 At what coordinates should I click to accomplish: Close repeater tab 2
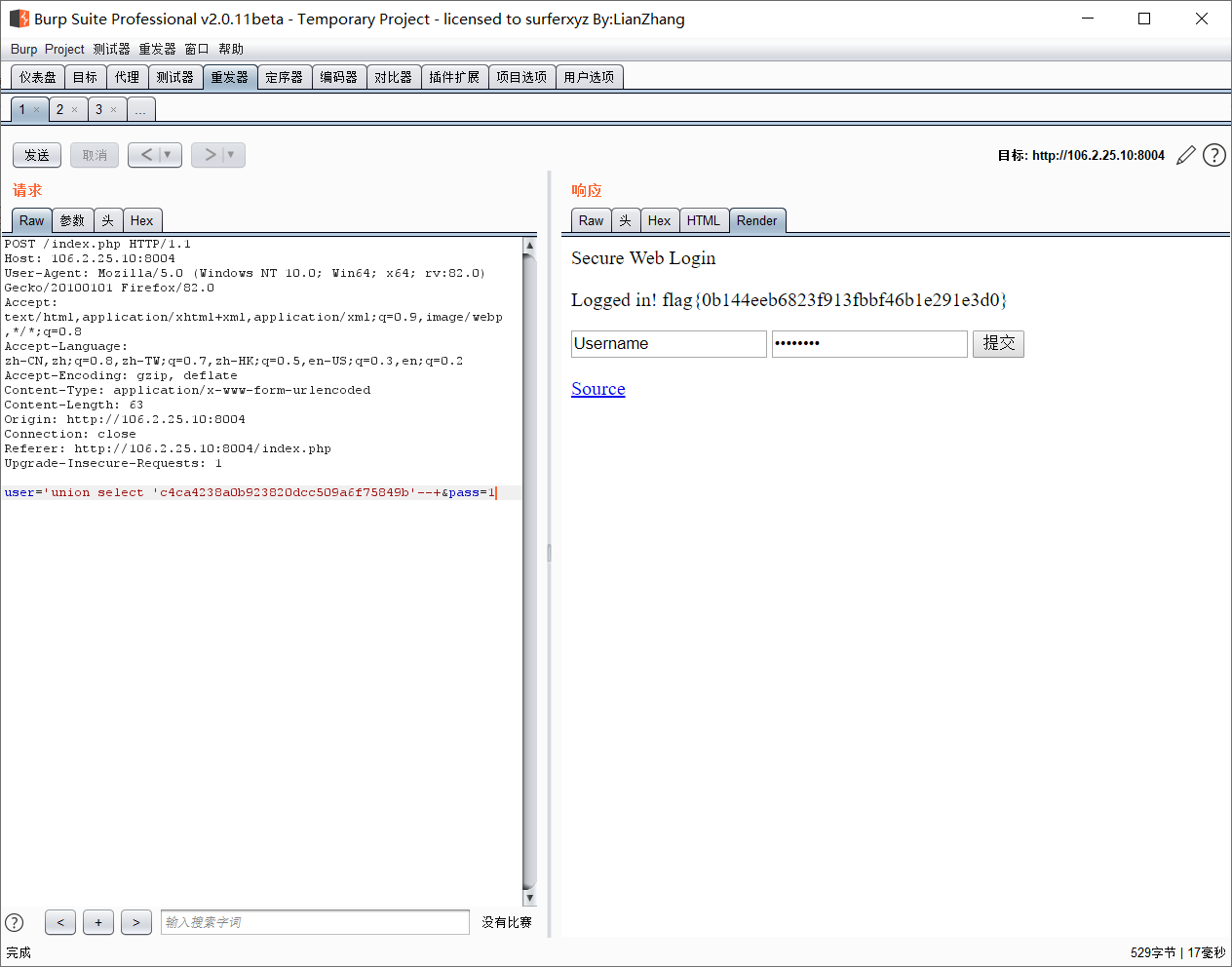point(74,110)
